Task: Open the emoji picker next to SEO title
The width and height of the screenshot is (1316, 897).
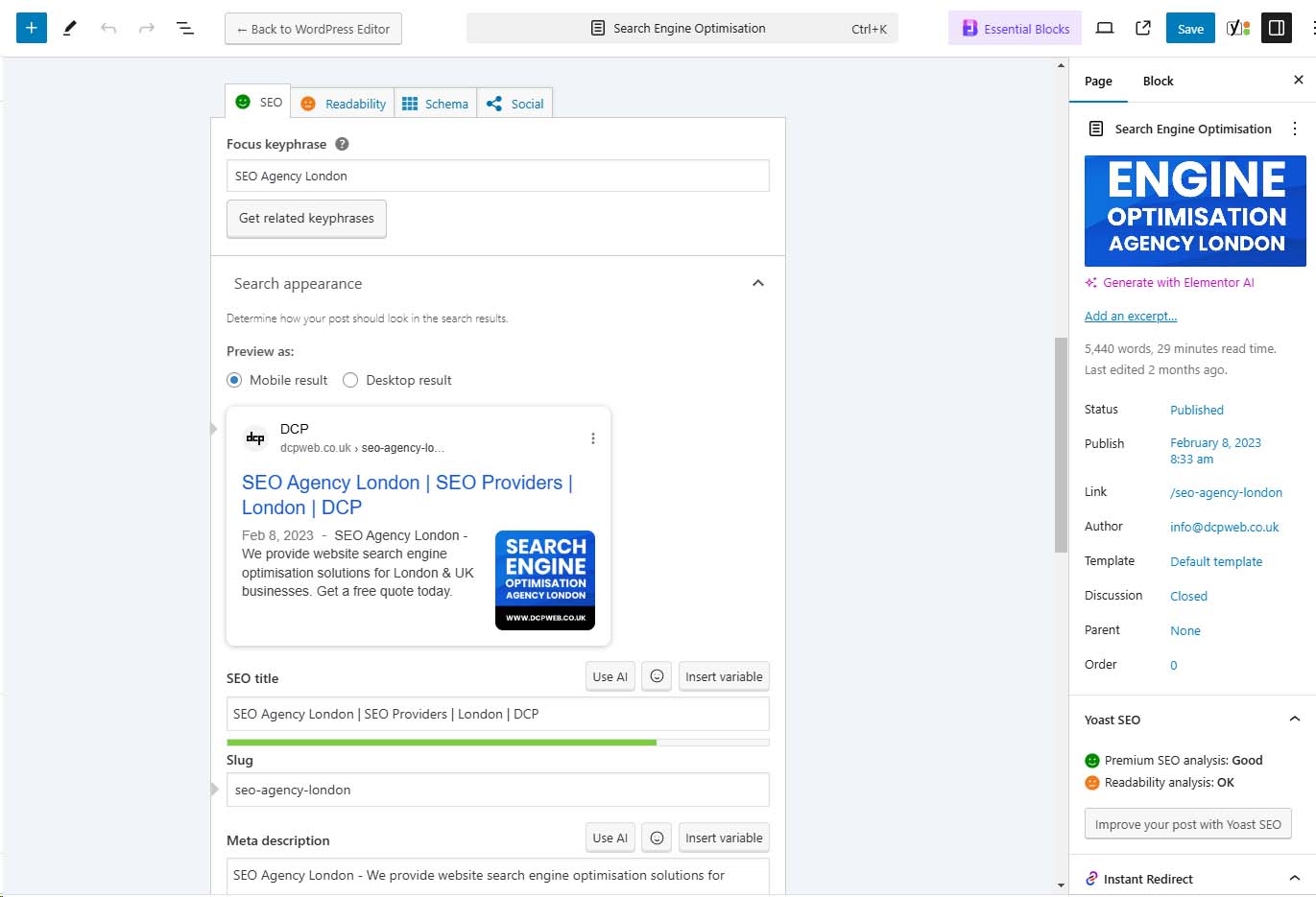Action: 657,676
